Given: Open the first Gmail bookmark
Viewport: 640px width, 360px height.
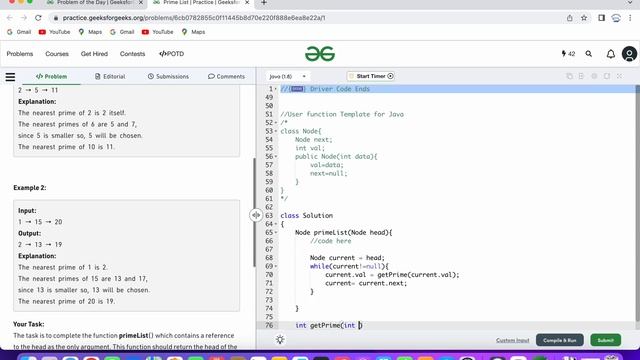Looking at the screenshot, I should click(x=19, y=32).
